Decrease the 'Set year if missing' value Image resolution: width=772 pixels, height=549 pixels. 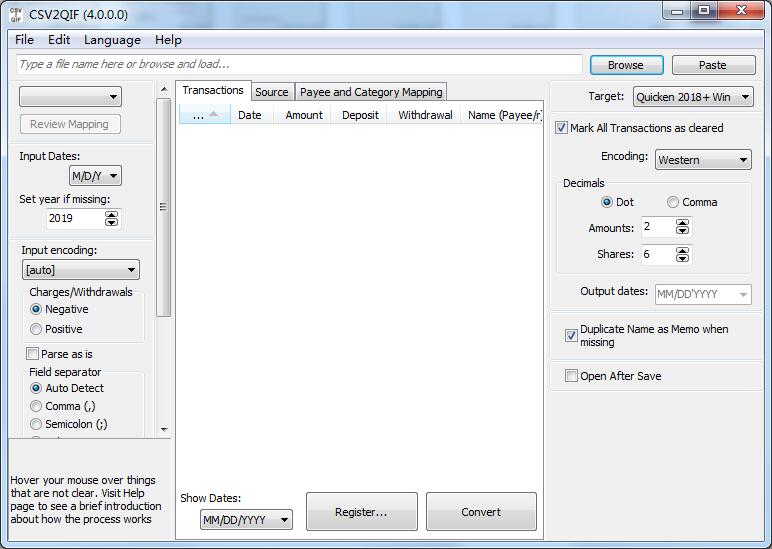pyautogui.click(x=112, y=223)
